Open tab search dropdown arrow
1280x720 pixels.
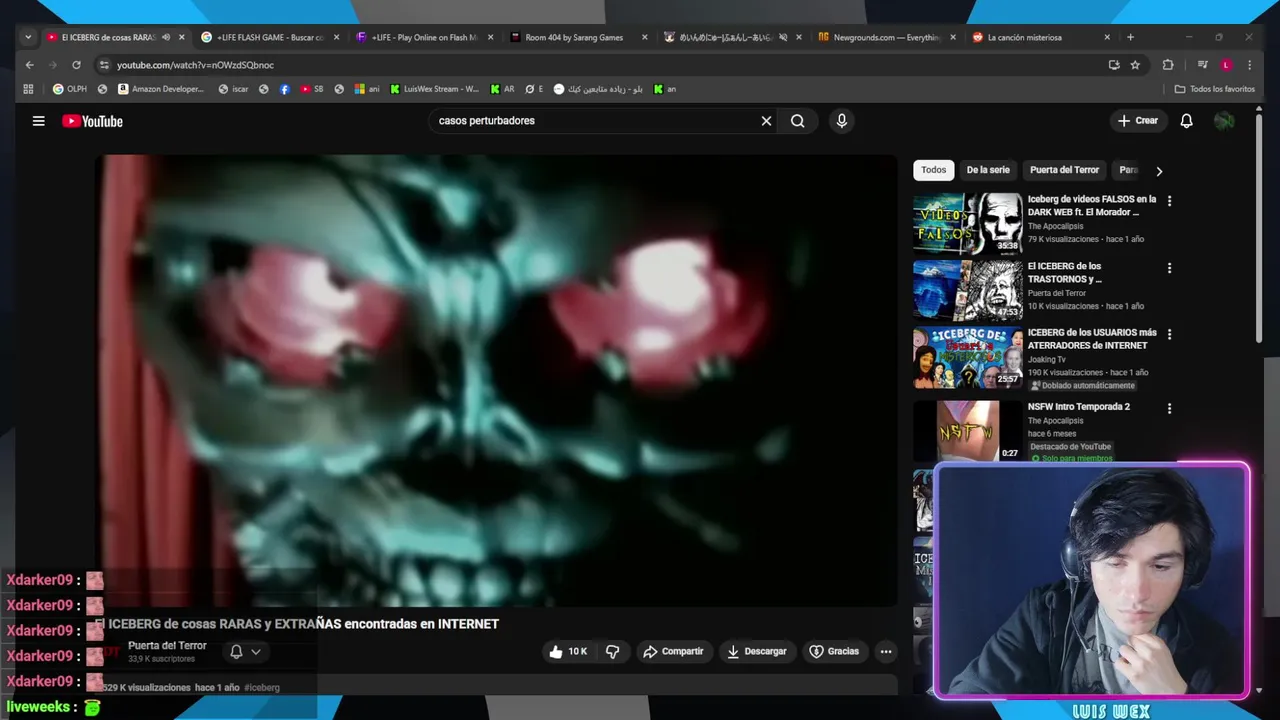tap(28, 37)
